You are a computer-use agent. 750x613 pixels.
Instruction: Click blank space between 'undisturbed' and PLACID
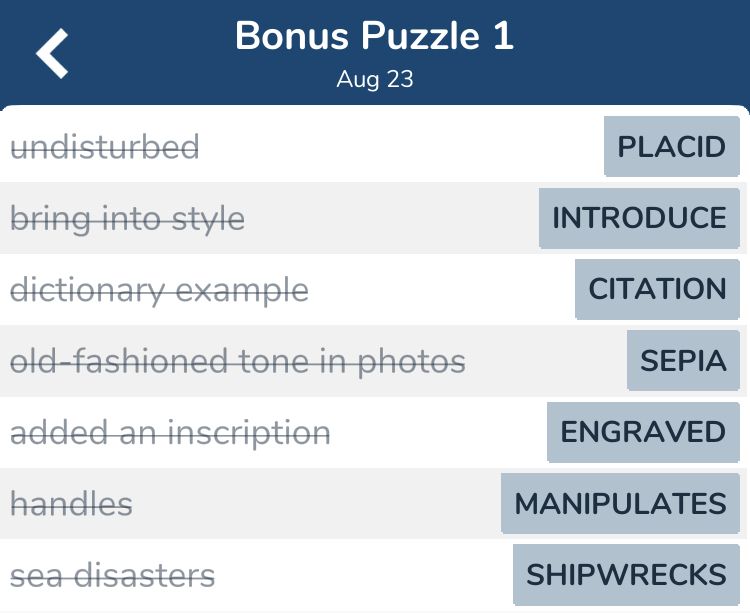point(400,148)
